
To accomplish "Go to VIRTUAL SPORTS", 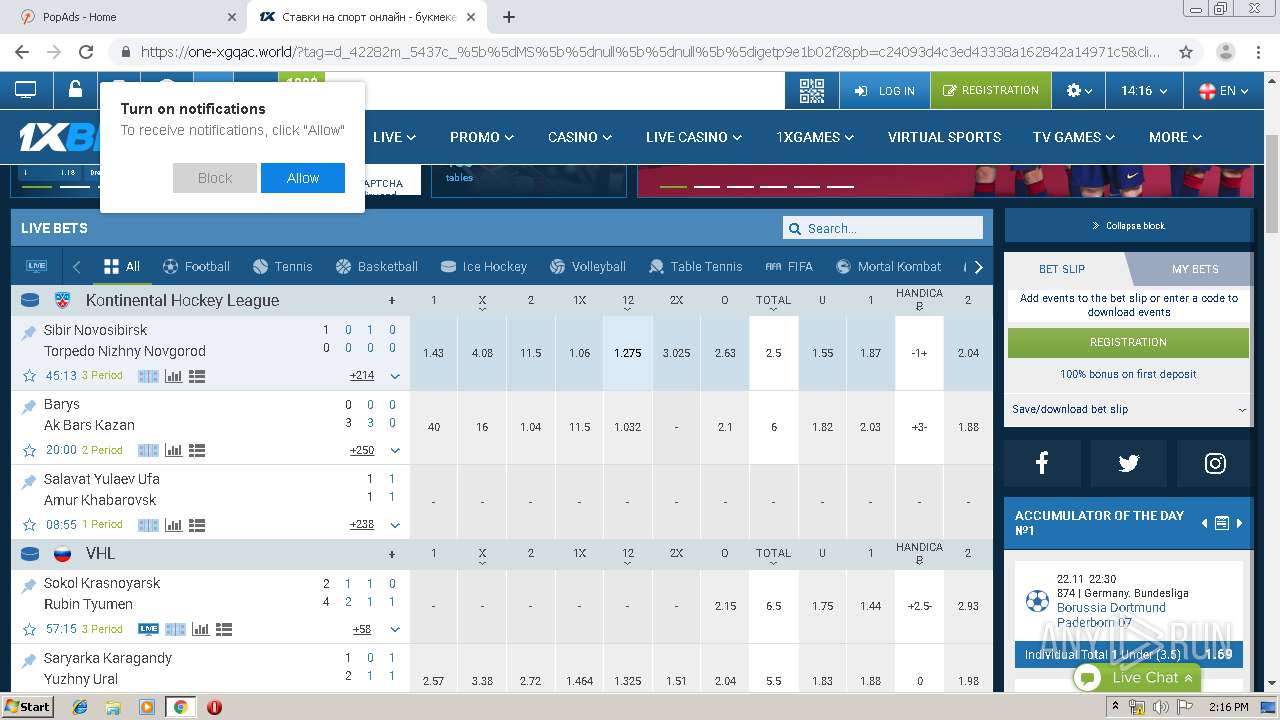I will tap(944, 137).
